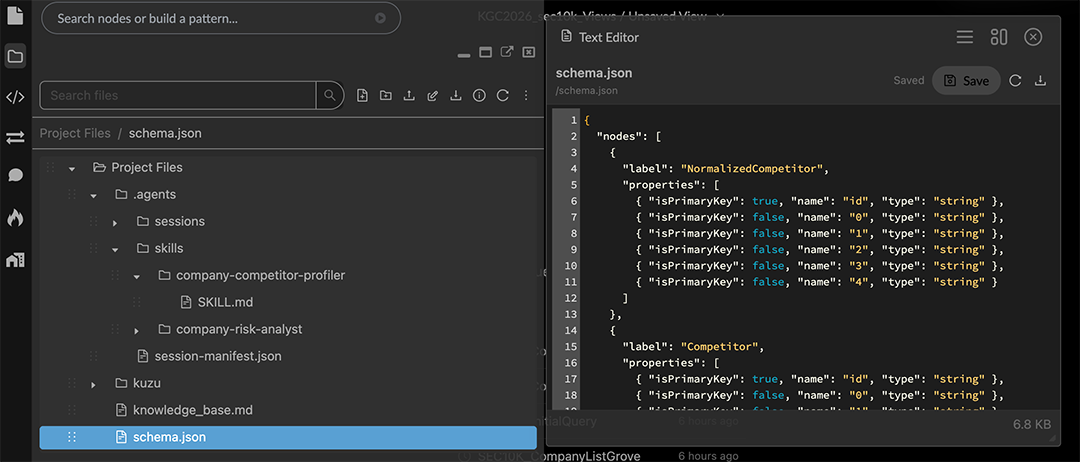Expand the kuzu folder
This screenshot has width=1080, height=462.
tap(94, 384)
